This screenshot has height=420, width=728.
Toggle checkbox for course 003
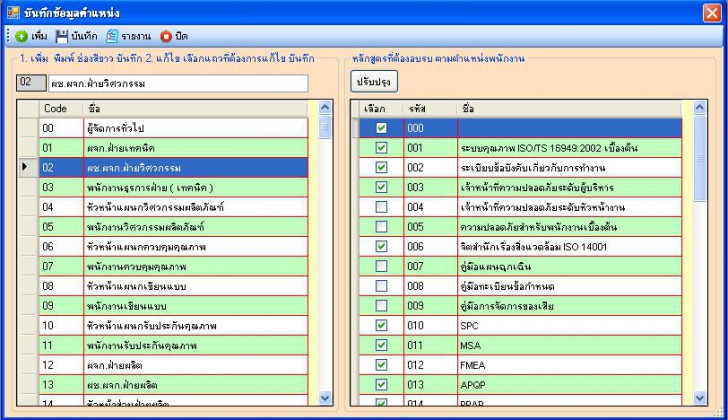tap(381, 187)
